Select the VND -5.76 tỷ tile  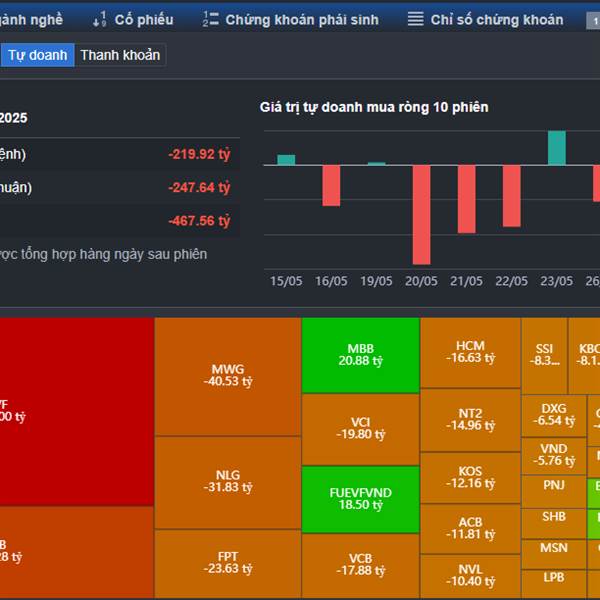tap(554, 456)
